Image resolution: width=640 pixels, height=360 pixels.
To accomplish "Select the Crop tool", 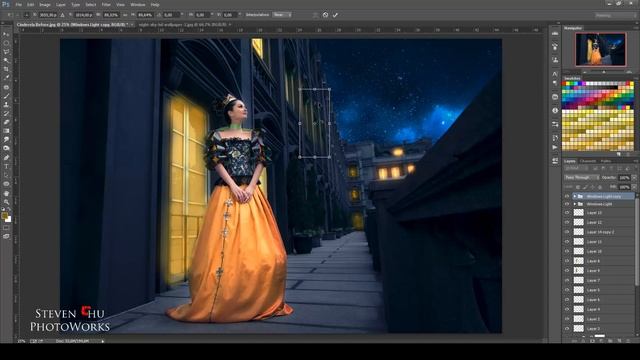I will [x=6, y=69].
